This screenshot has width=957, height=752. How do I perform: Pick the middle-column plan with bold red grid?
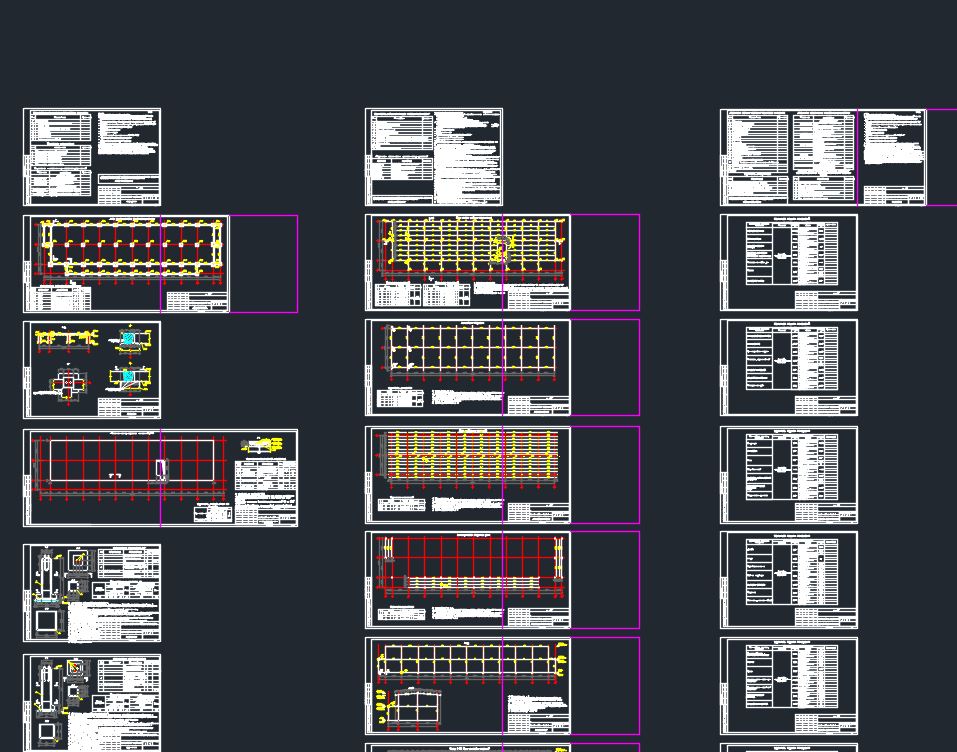click(468, 580)
